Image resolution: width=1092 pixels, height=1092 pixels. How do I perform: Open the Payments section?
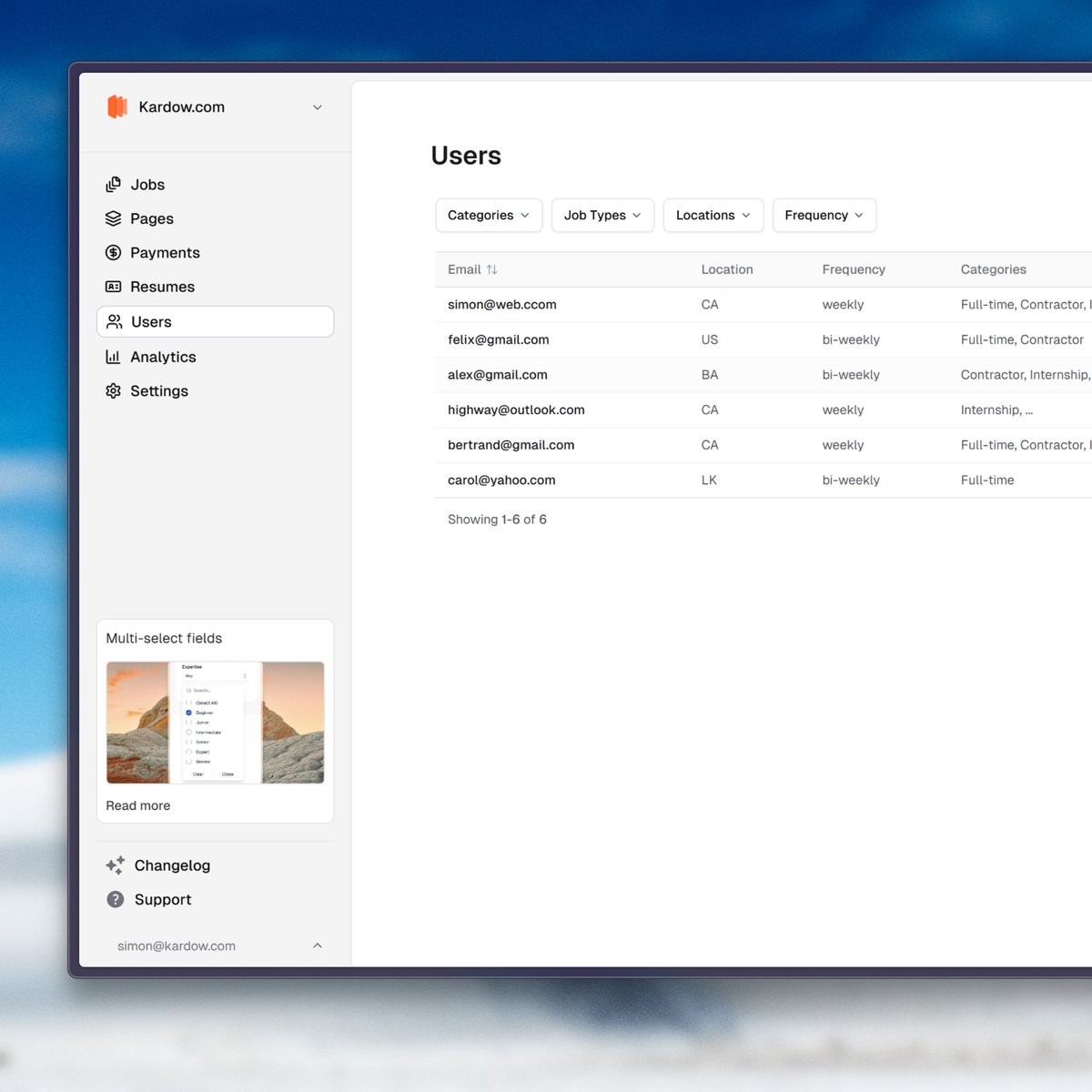[165, 252]
